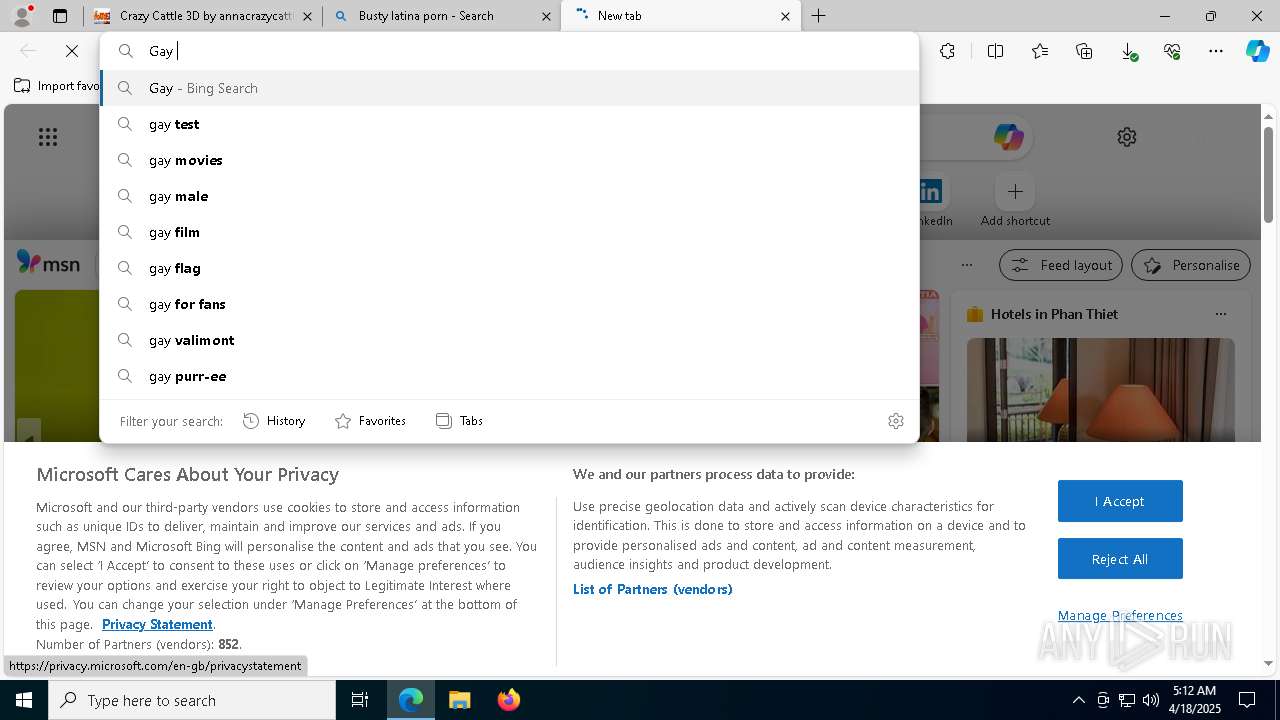
Task: Select the 'Gay - Bing Search' suggestion
Action: click(x=509, y=88)
